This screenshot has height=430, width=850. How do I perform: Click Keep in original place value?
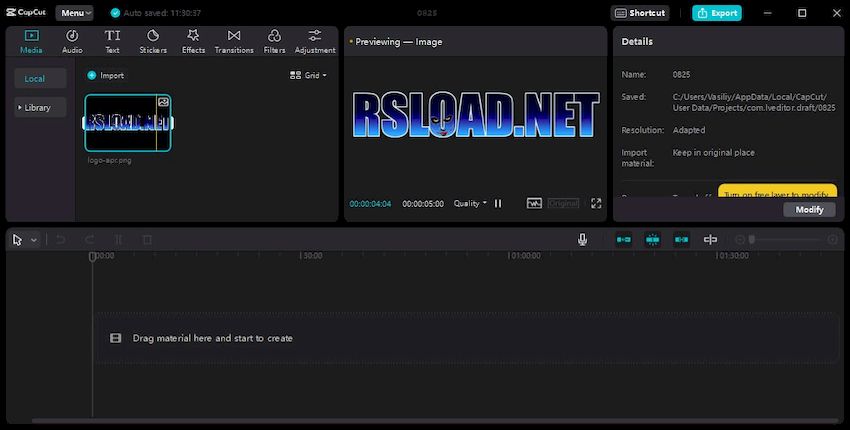(713, 152)
